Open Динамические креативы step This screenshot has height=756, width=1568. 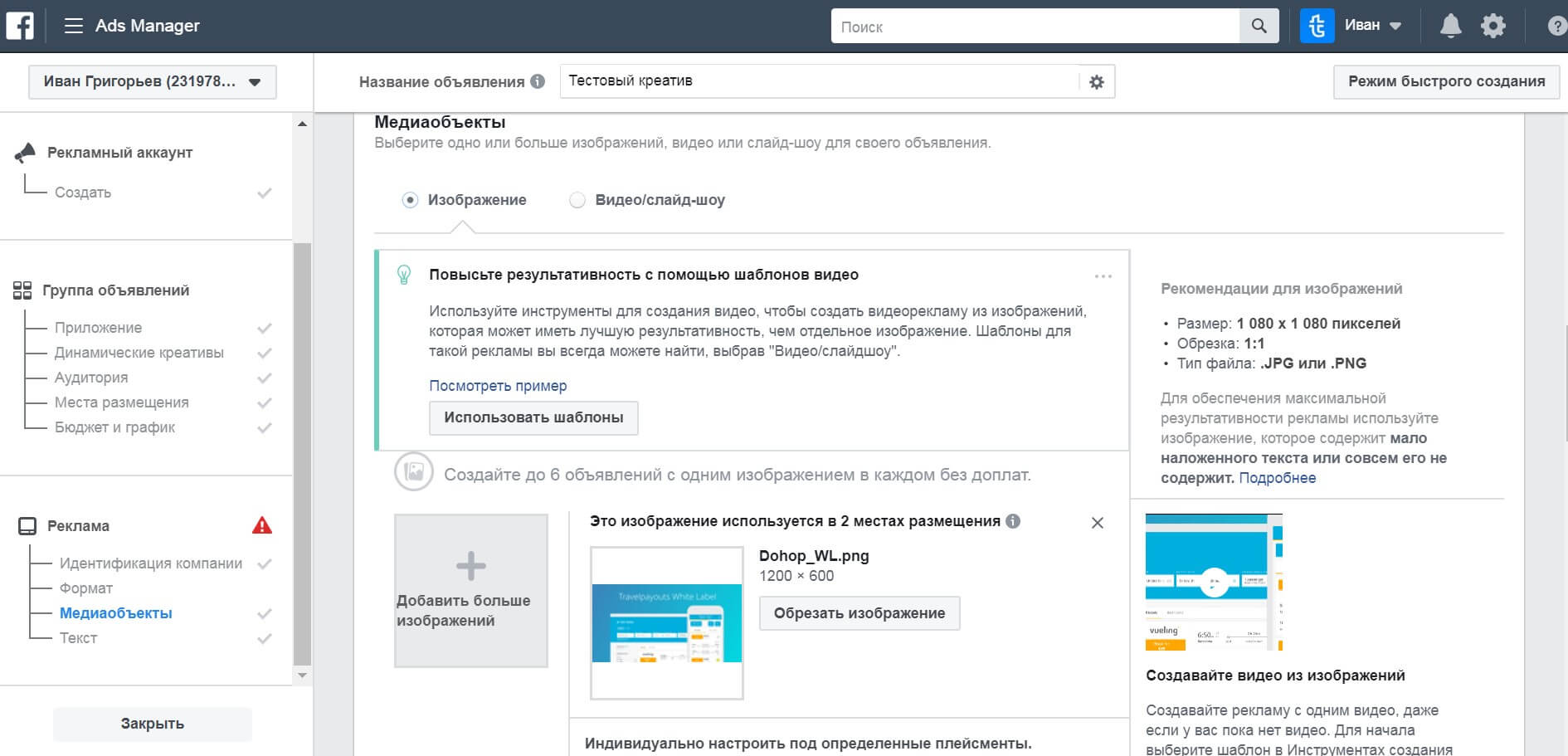(x=139, y=353)
